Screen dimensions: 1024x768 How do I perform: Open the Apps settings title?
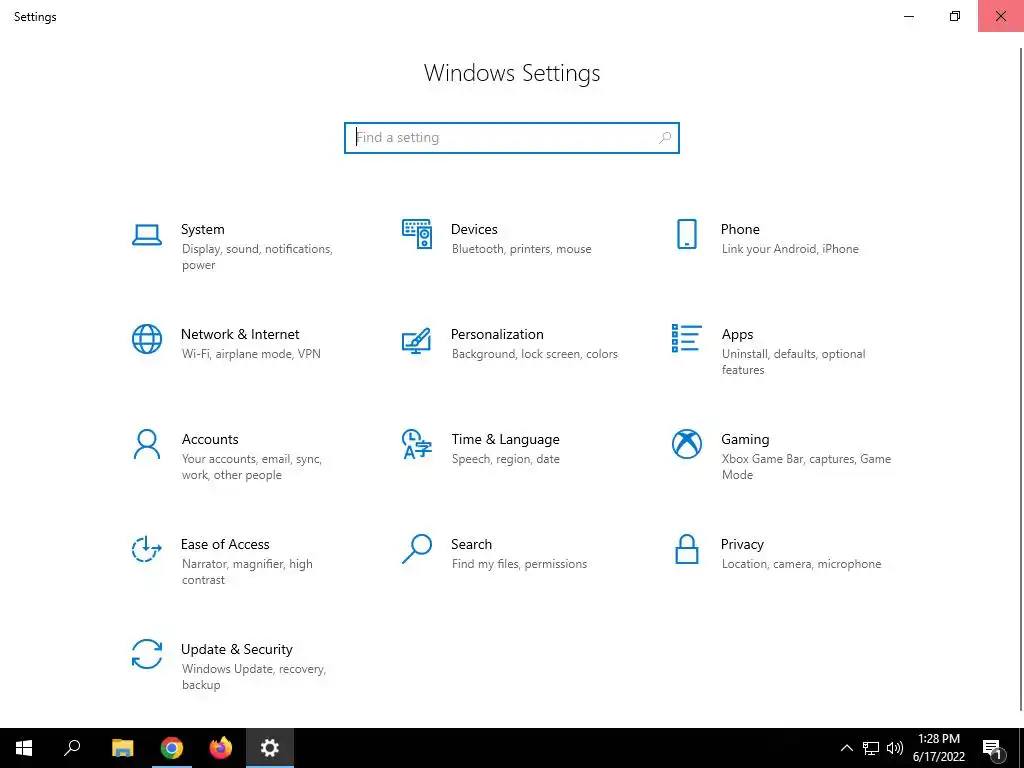click(x=737, y=334)
